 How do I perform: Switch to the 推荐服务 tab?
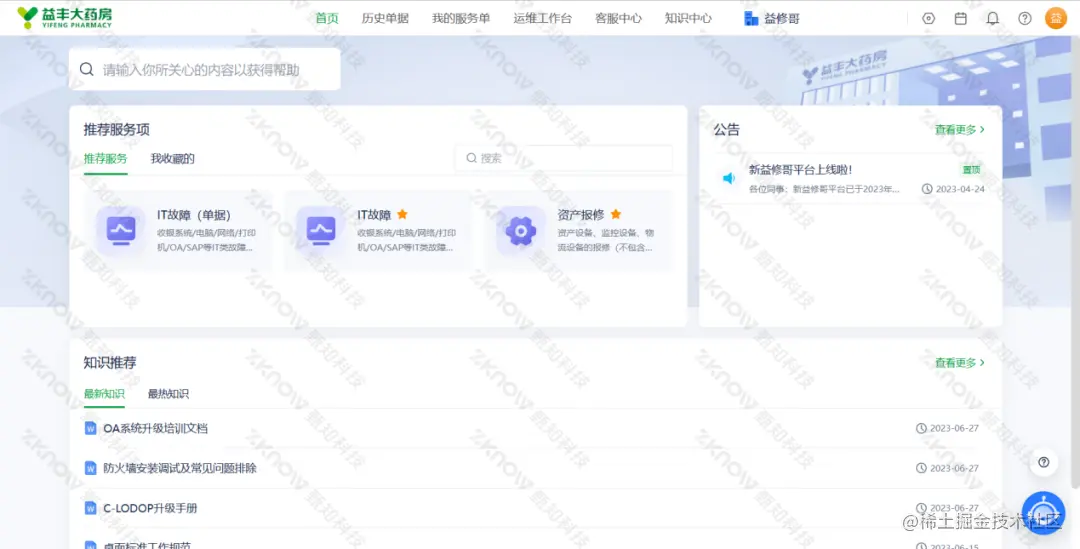pos(105,158)
